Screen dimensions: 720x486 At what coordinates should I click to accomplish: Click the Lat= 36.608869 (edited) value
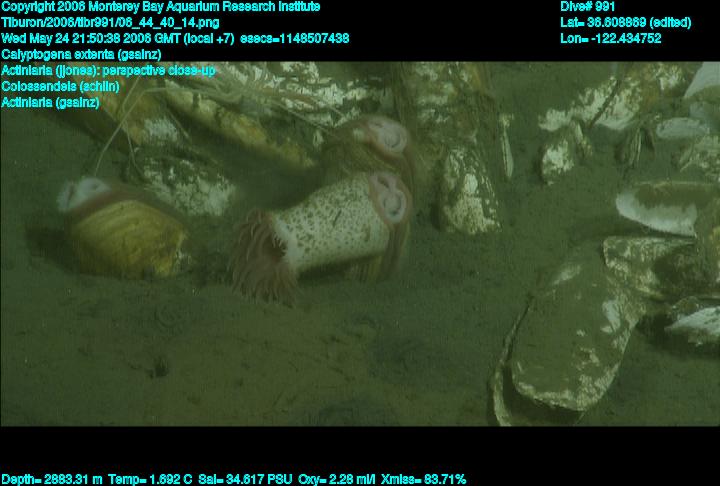pos(625,23)
